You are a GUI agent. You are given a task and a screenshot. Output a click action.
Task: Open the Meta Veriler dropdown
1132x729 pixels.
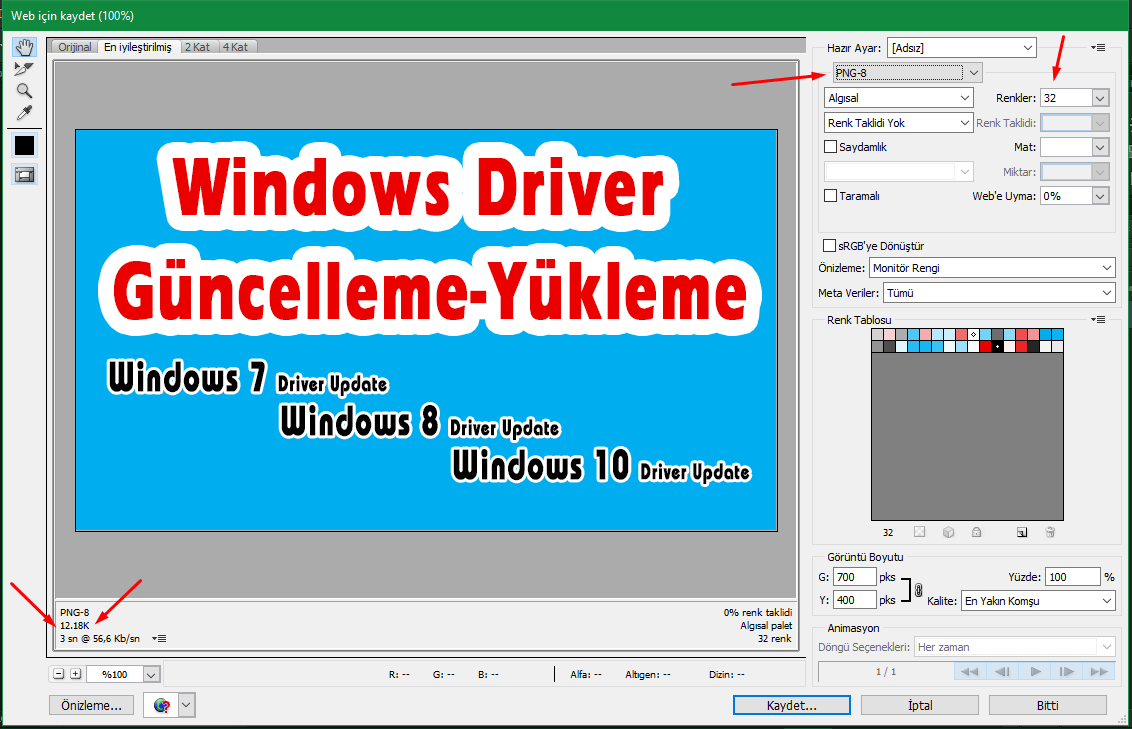tap(999, 293)
